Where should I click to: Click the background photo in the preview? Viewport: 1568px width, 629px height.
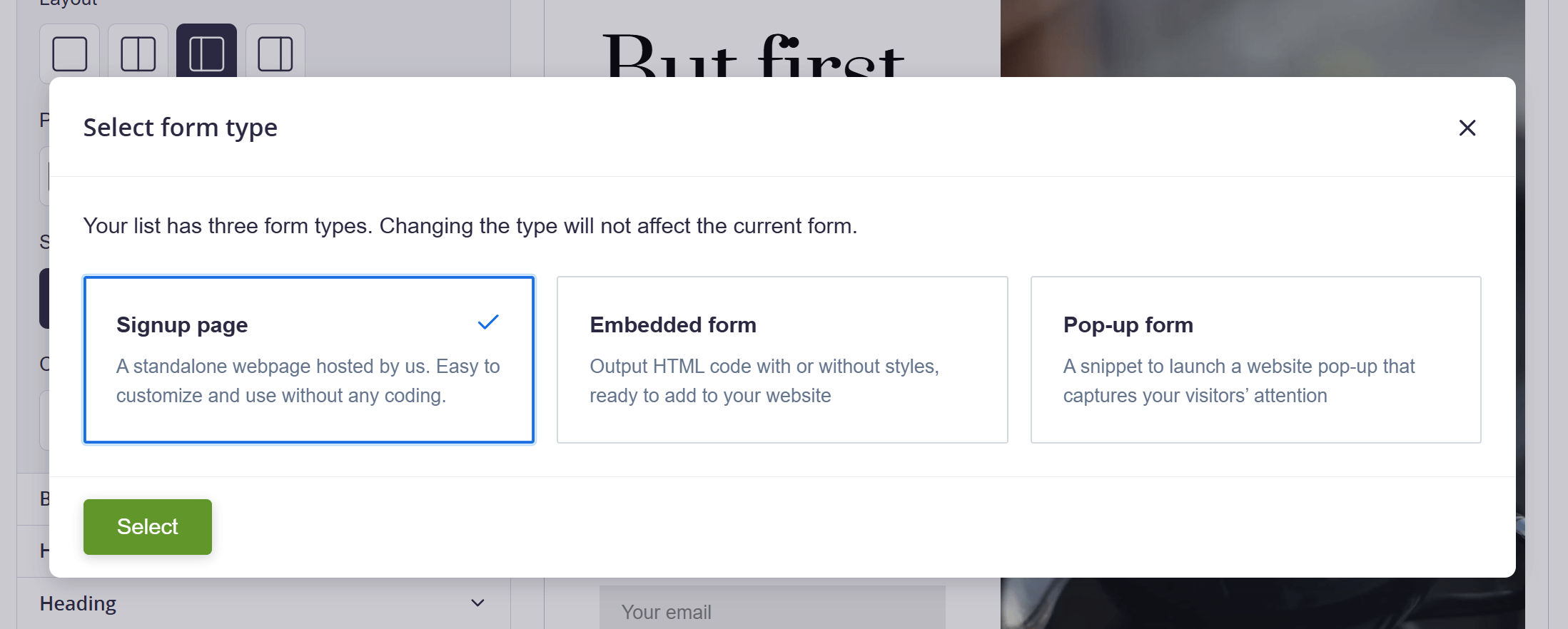(1262, 37)
